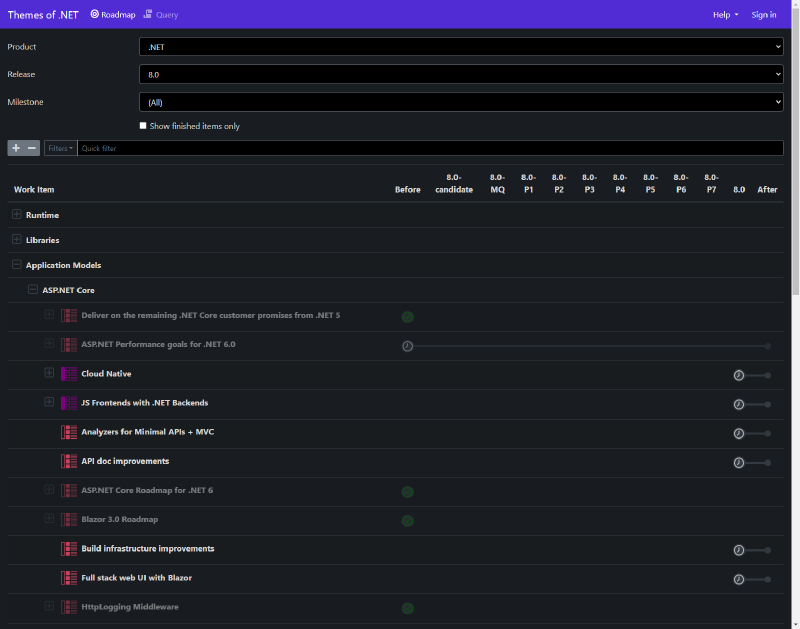Click clock icon in JS Frontends row
Screen dimensions: 800x629
click(x=738, y=405)
